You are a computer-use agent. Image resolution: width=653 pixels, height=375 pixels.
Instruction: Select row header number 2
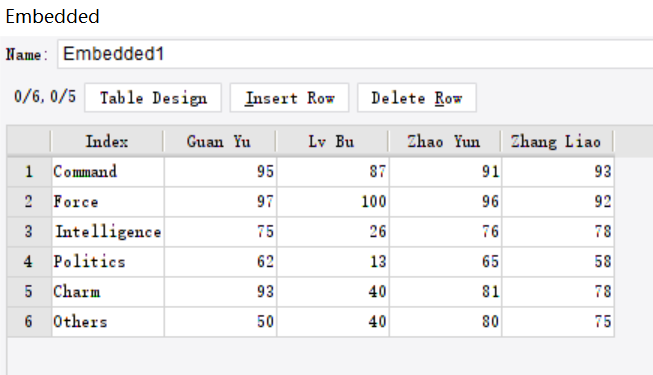tap(29, 202)
